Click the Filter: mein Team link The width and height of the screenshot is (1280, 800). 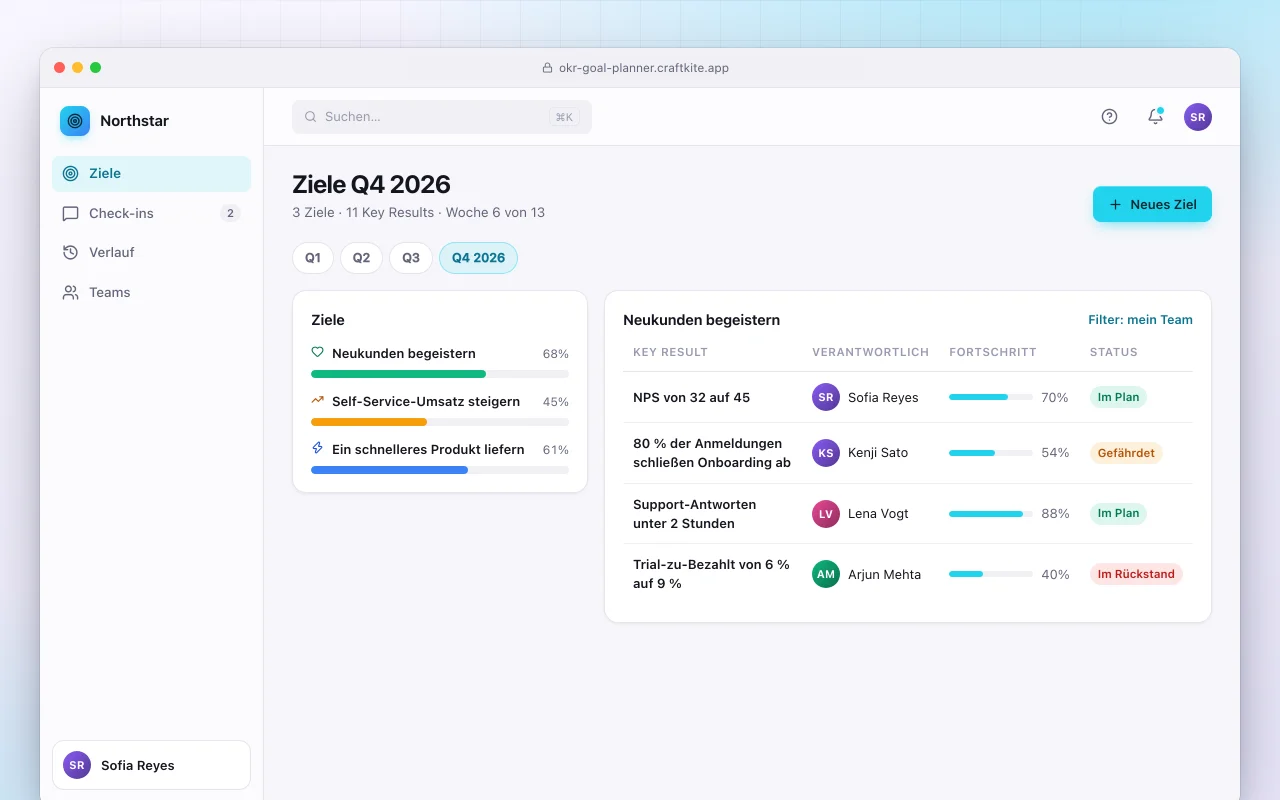1140,320
